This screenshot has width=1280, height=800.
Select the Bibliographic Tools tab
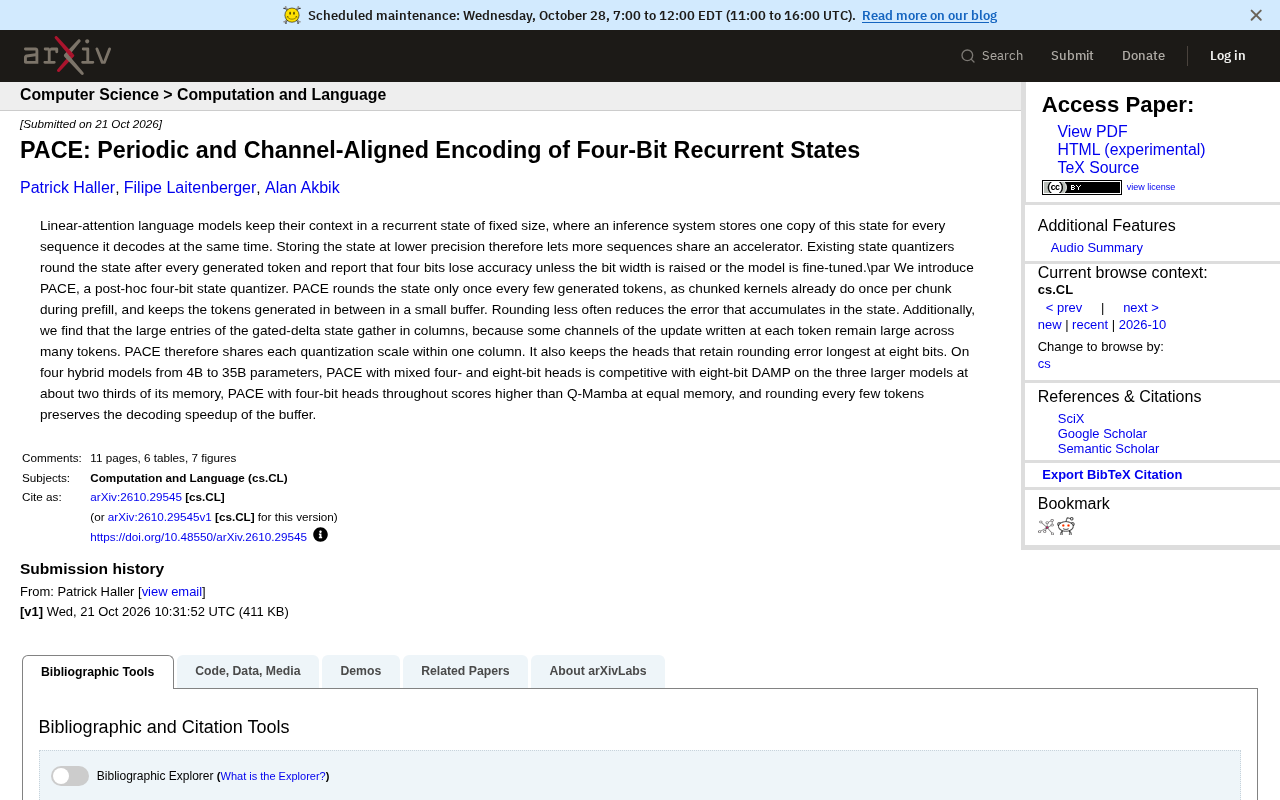tap(98, 672)
